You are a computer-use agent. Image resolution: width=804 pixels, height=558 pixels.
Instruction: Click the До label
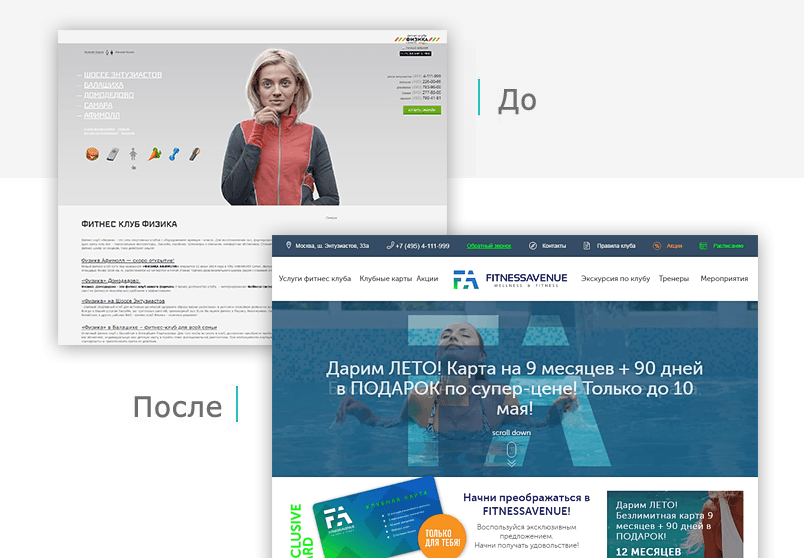517,100
